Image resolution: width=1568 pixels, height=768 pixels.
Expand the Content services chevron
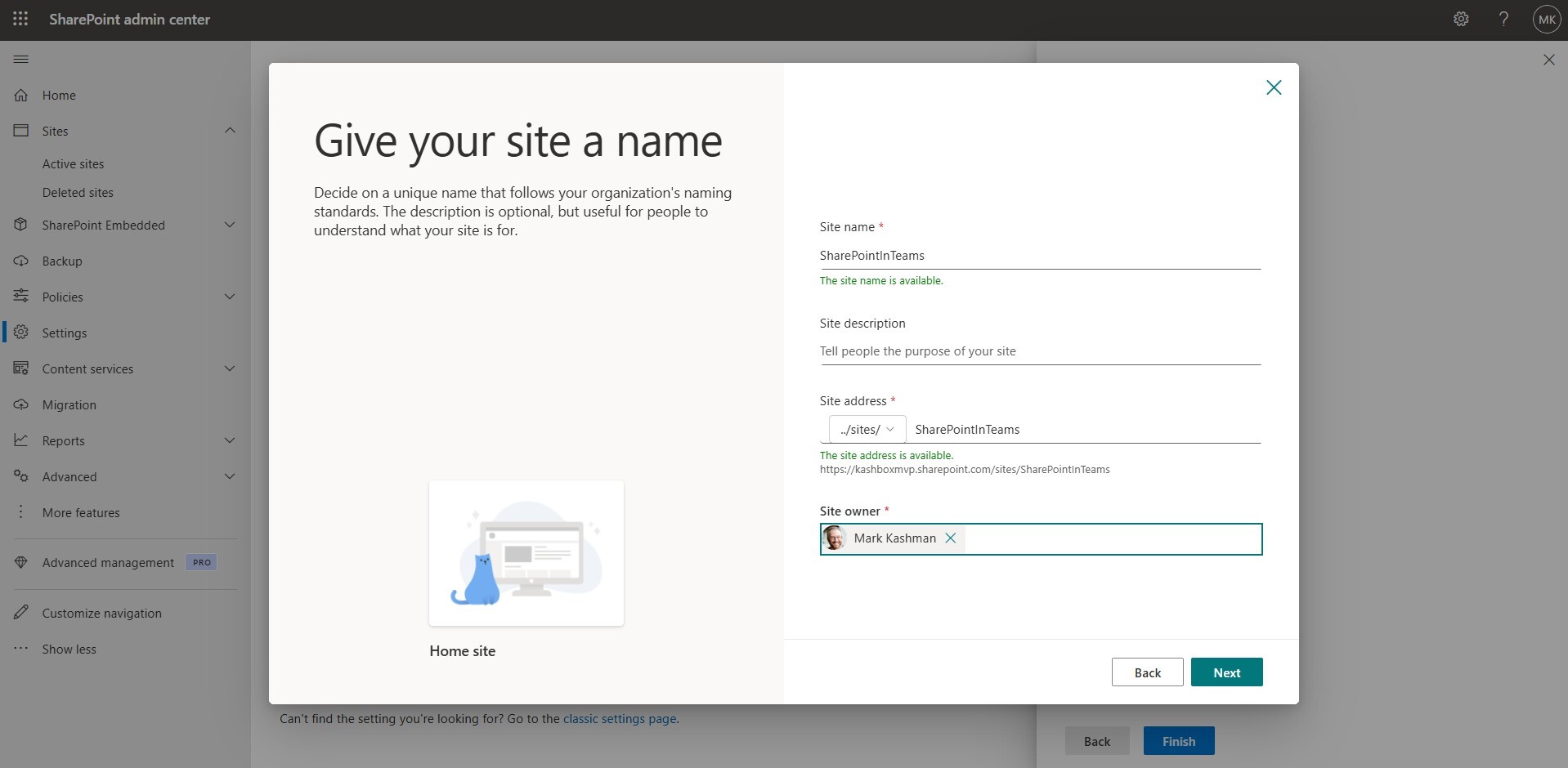(230, 368)
